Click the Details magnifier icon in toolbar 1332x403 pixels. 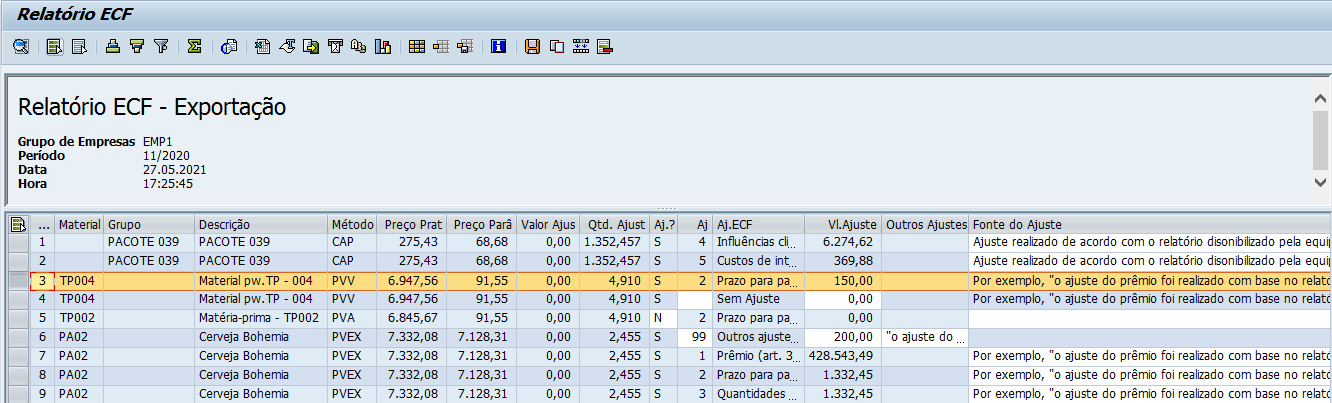pos(20,46)
